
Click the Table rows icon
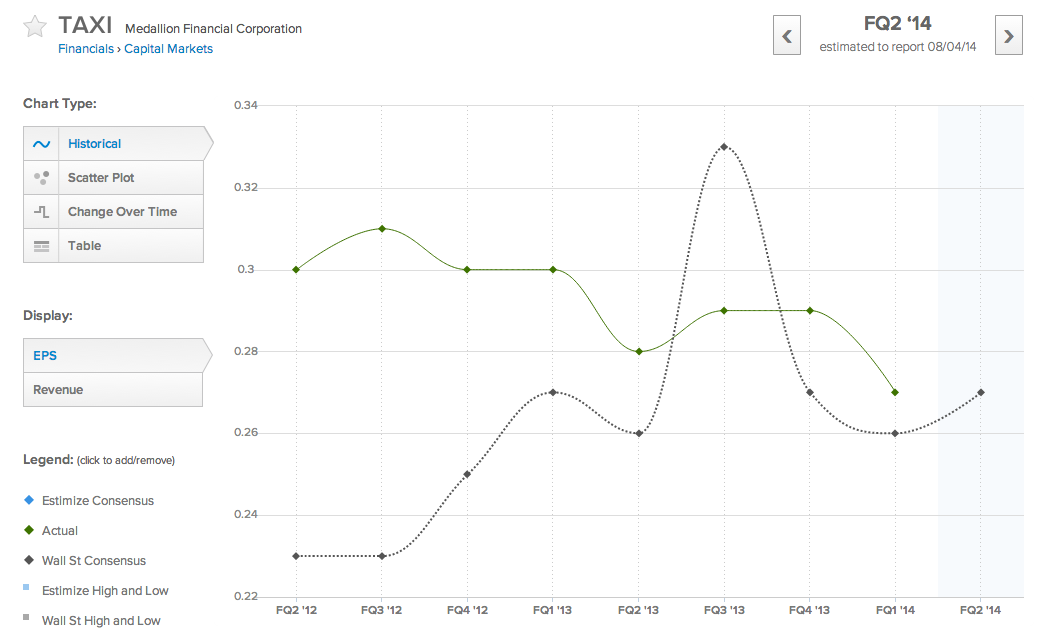[42, 246]
